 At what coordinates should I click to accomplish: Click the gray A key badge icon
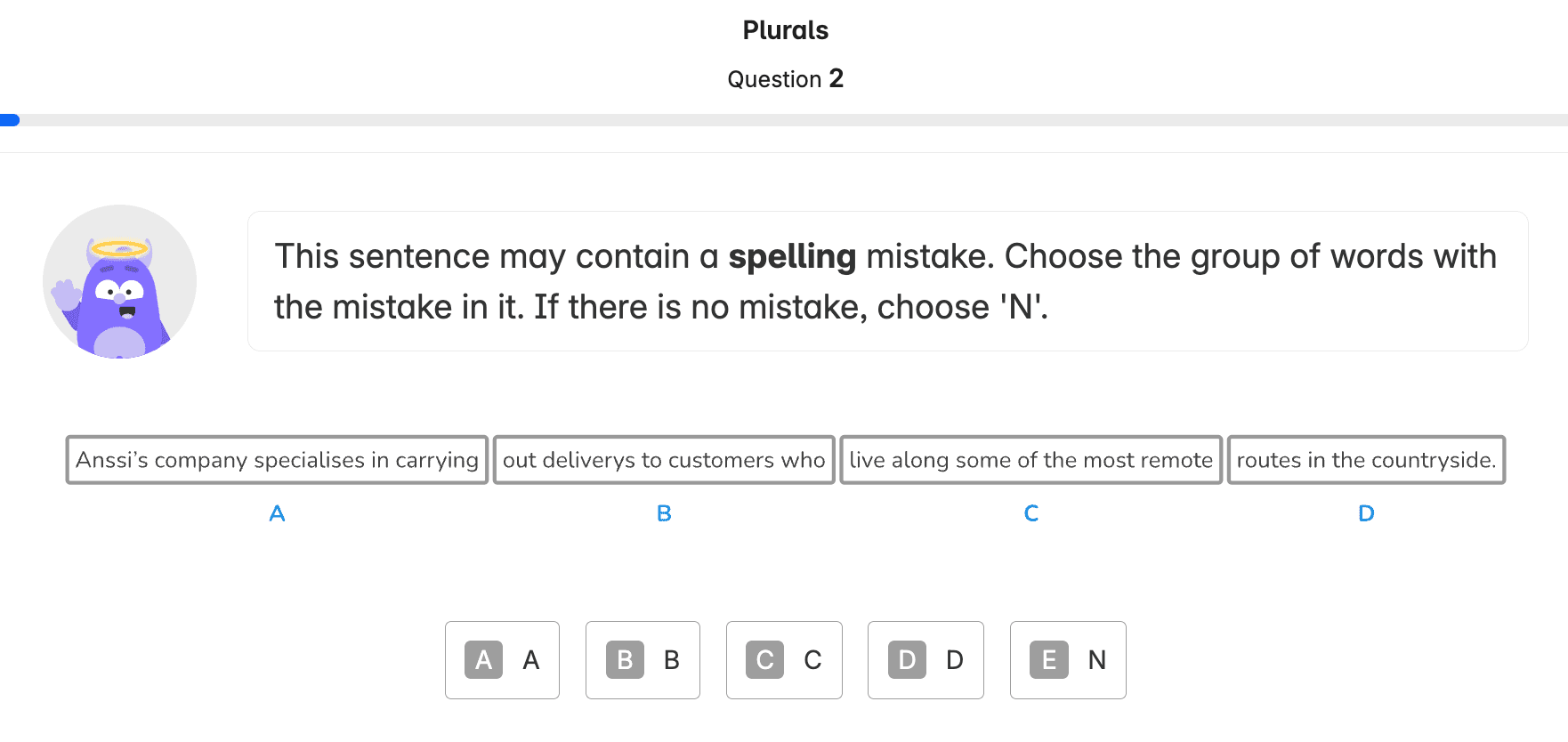click(x=483, y=660)
